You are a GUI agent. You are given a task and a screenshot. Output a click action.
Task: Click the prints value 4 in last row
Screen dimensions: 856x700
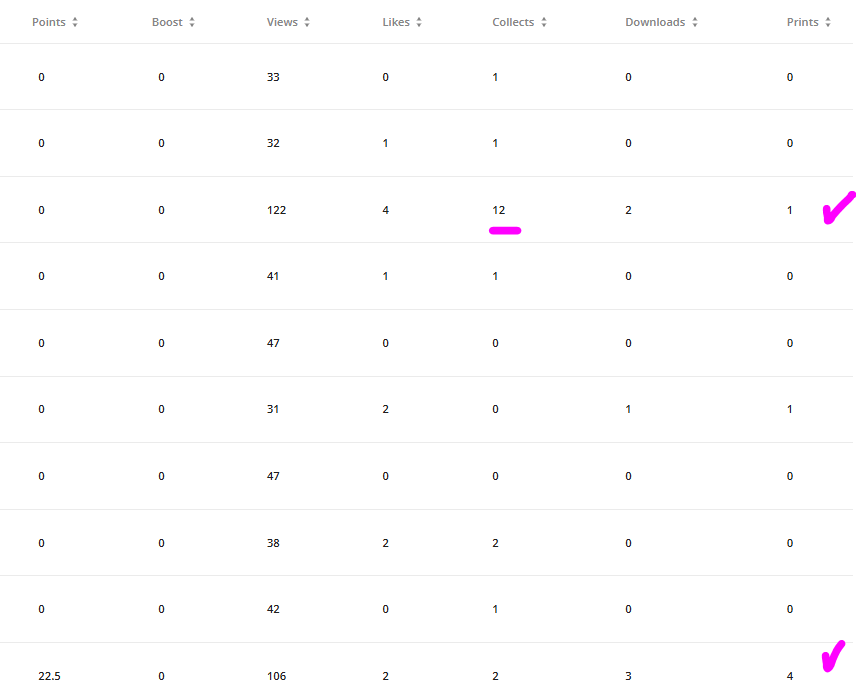pyautogui.click(x=789, y=676)
